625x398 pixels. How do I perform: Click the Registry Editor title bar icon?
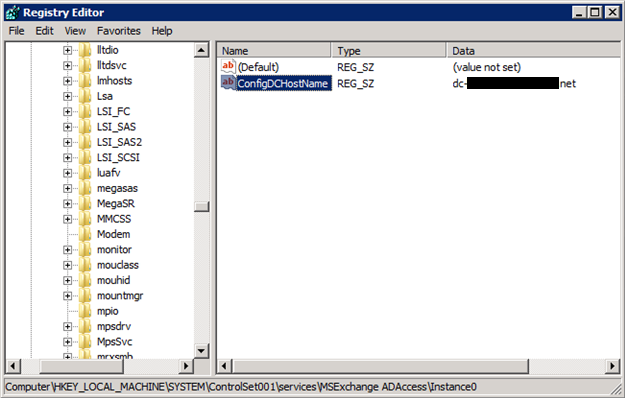pyautogui.click(x=12, y=12)
